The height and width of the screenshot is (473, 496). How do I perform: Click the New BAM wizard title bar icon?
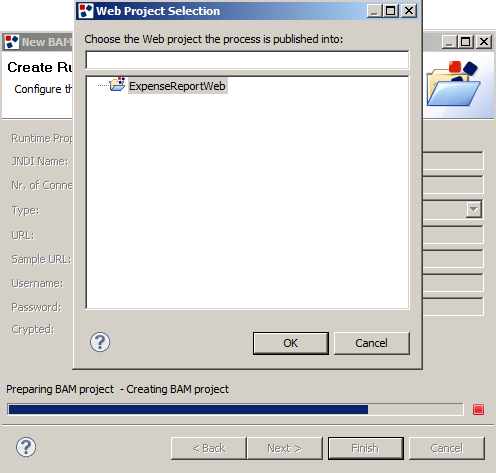click(x=12, y=42)
